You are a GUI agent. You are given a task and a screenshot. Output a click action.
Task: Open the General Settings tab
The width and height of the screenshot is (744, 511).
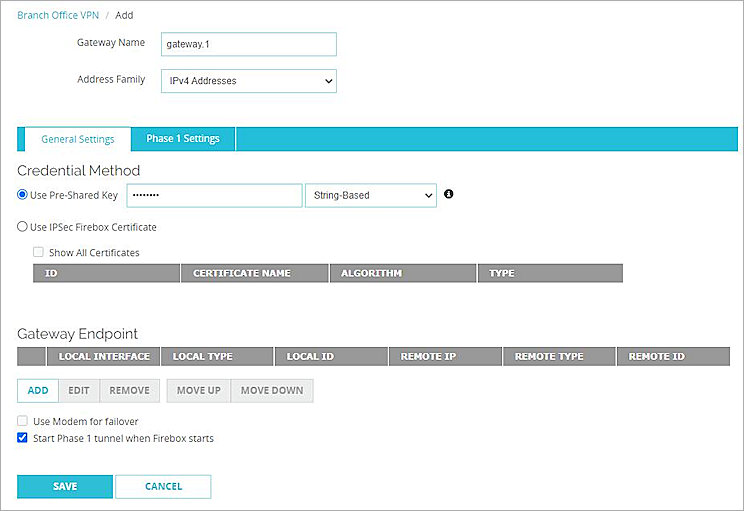(x=78, y=139)
